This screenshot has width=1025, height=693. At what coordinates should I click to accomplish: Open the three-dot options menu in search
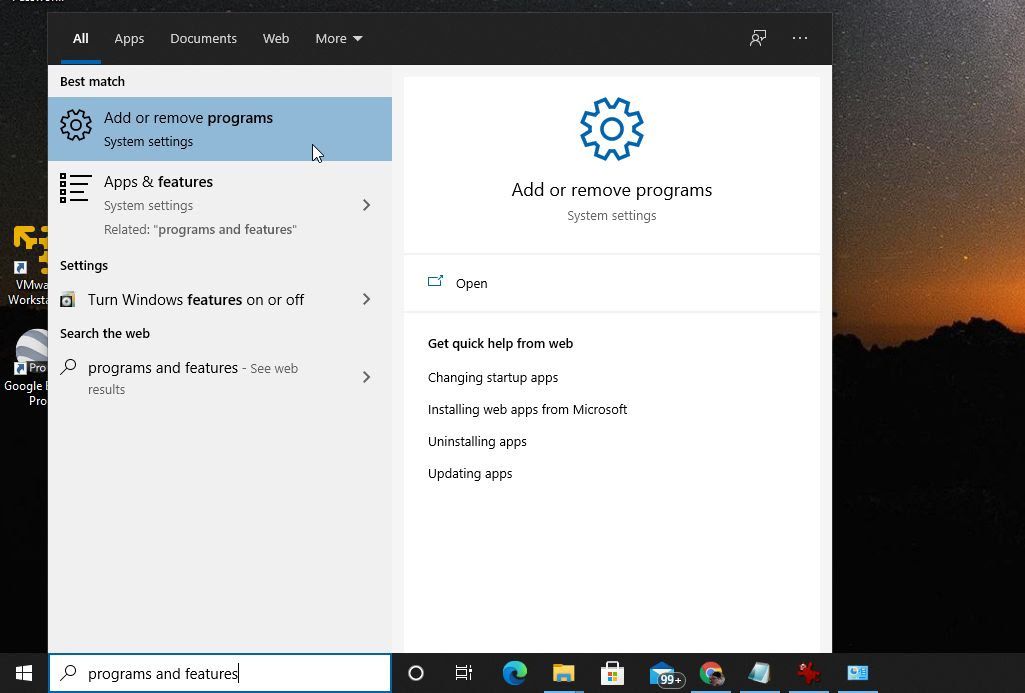point(799,38)
